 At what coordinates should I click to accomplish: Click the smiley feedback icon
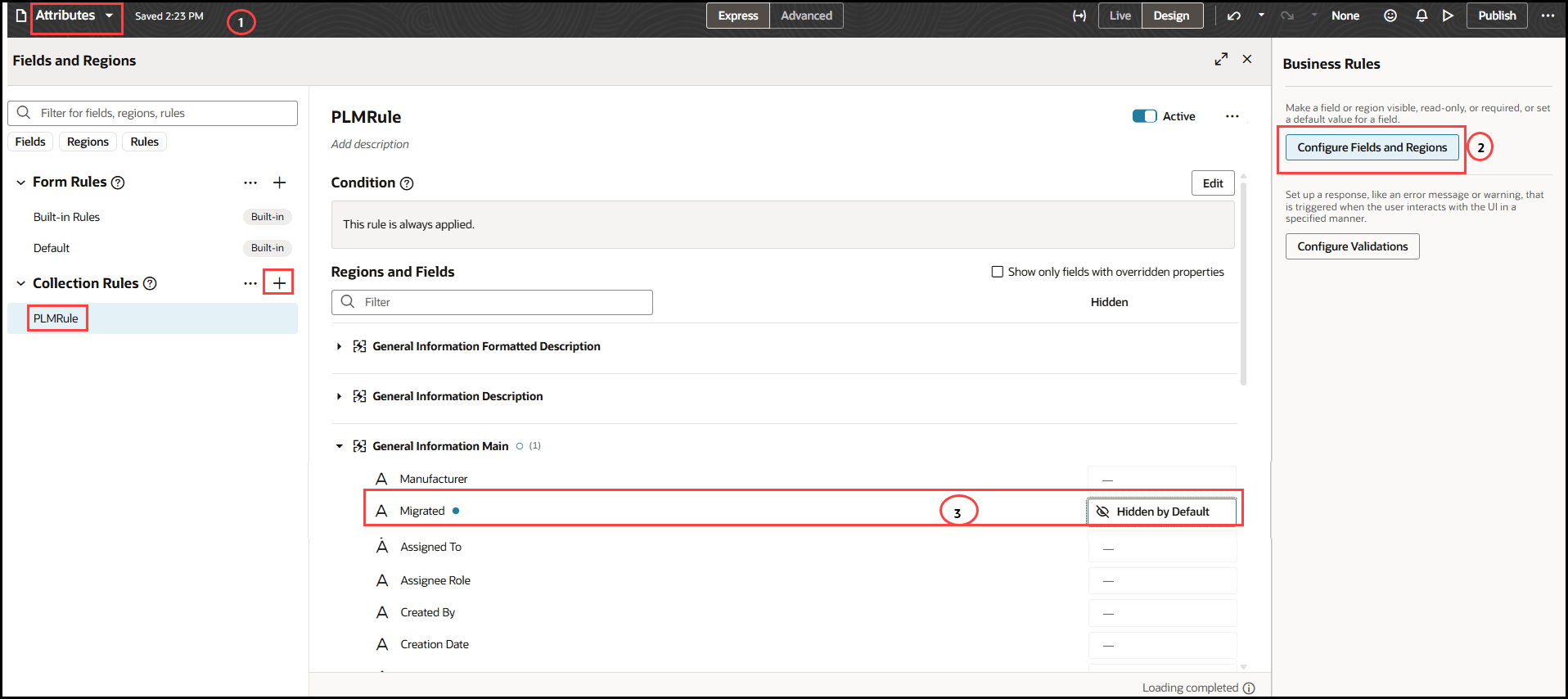click(x=1390, y=16)
